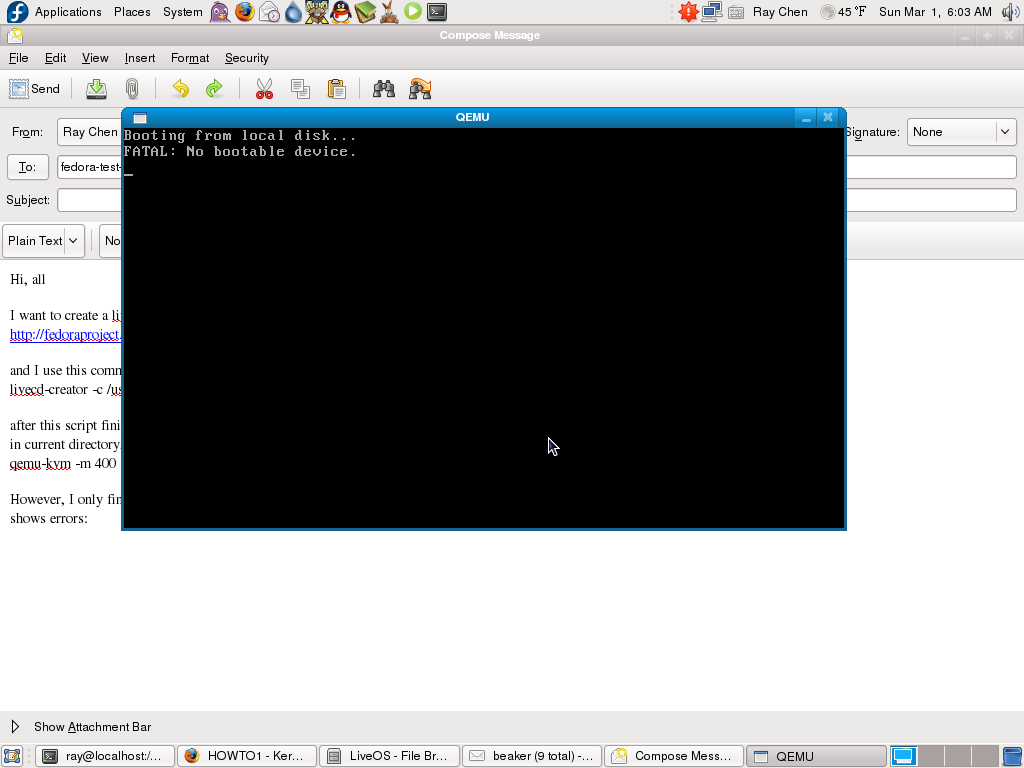Launch the aMule donkey icon in panel
This screenshot has width=1024, height=768.
[389, 12]
